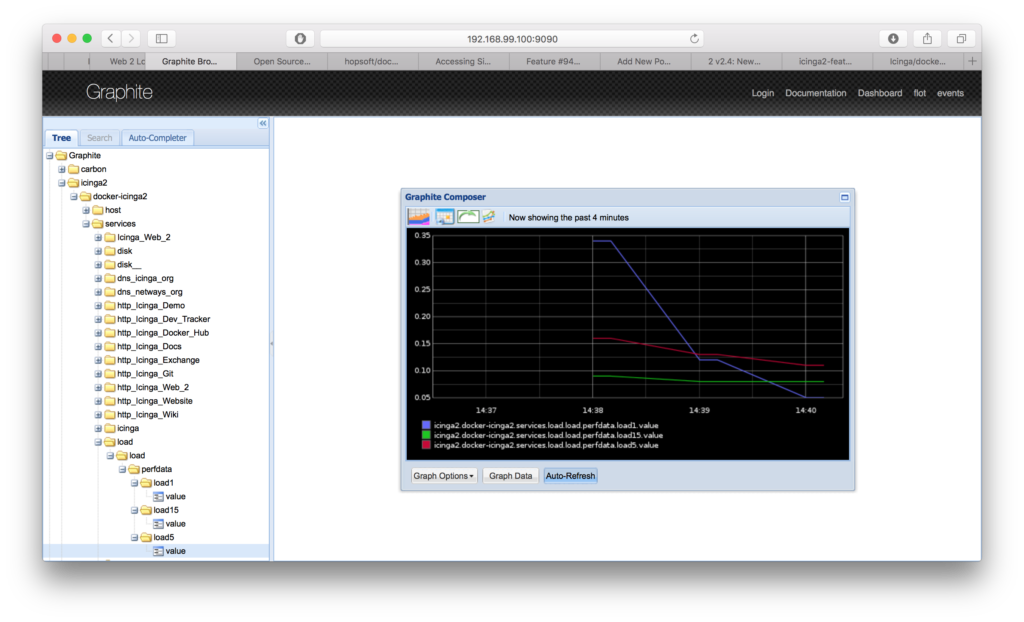Select the highlighted value row under load5
This screenshot has height=622, width=1024.
point(157,551)
